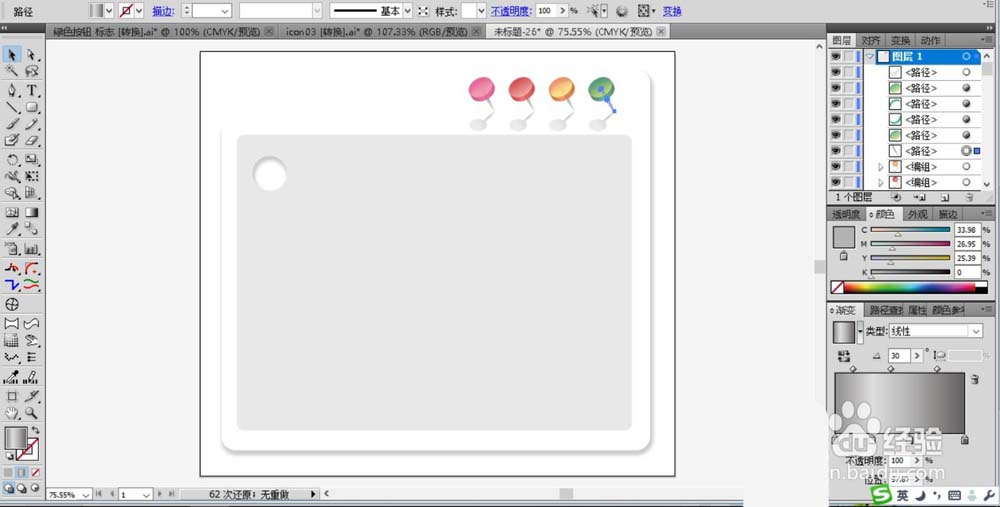Image resolution: width=1000 pixels, height=507 pixels.
Task: Switch to the 变换 panel tab
Action: [901, 40]
